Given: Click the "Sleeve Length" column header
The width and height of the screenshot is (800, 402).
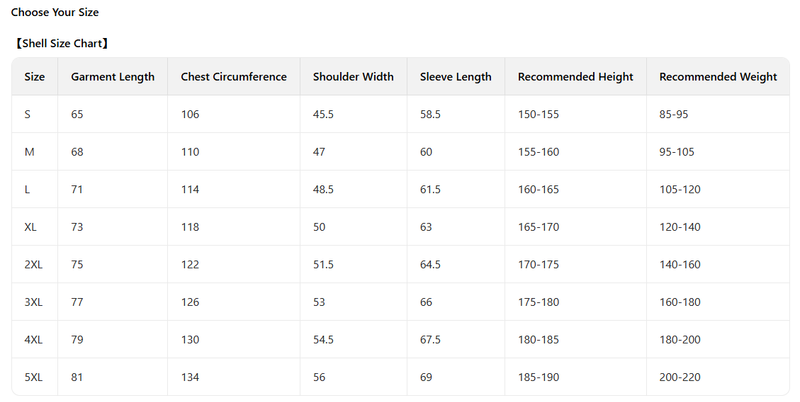Looking at the screenshot, I should click(x=456, y=77).
